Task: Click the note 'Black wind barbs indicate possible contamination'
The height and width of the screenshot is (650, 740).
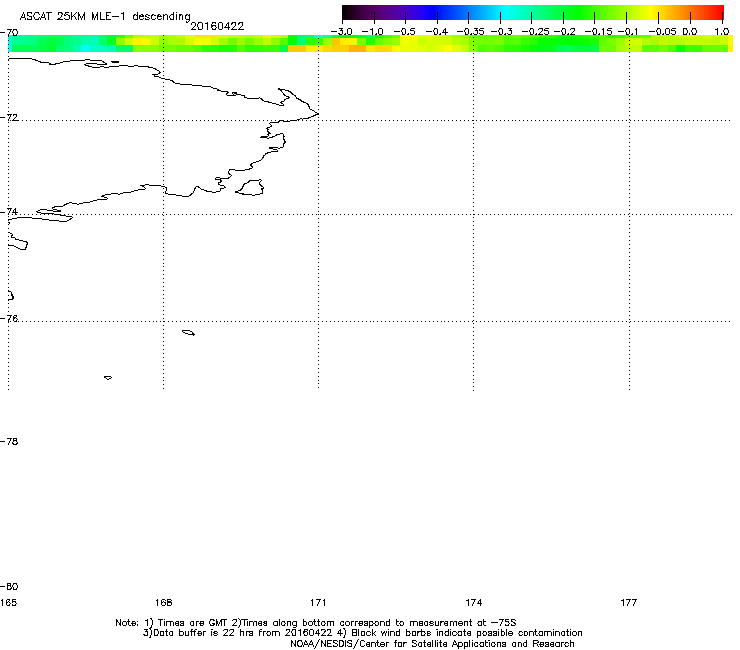Action: tap(467, 633)
